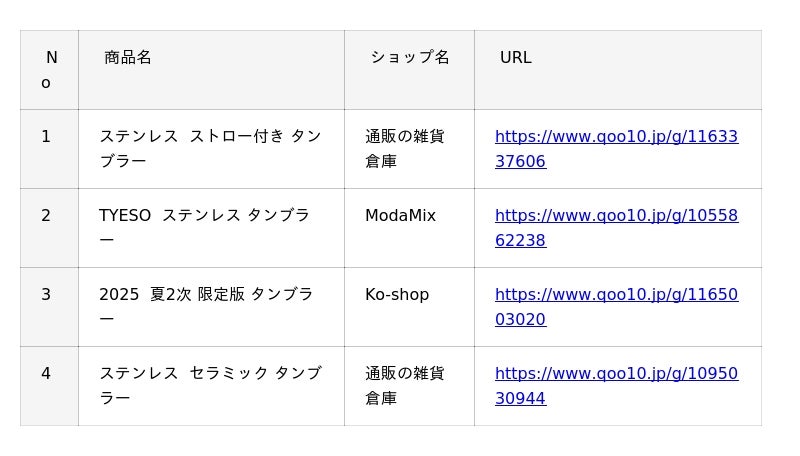The image size is (800, 456).
Task: Click the 商品名 column header
Action: click(x=128, y=58)
